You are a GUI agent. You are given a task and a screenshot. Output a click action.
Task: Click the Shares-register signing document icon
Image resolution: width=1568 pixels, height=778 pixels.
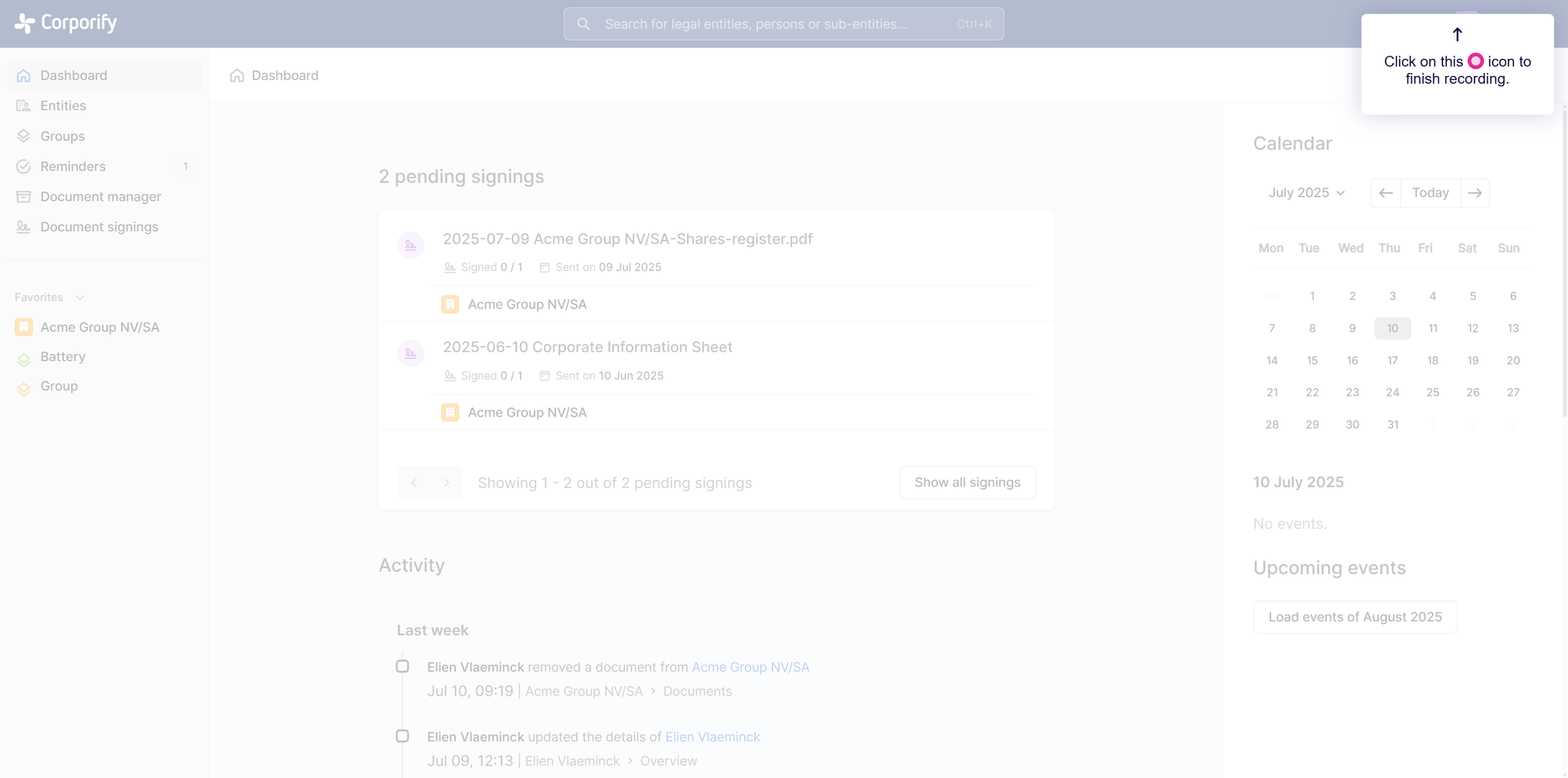point(410,245)
